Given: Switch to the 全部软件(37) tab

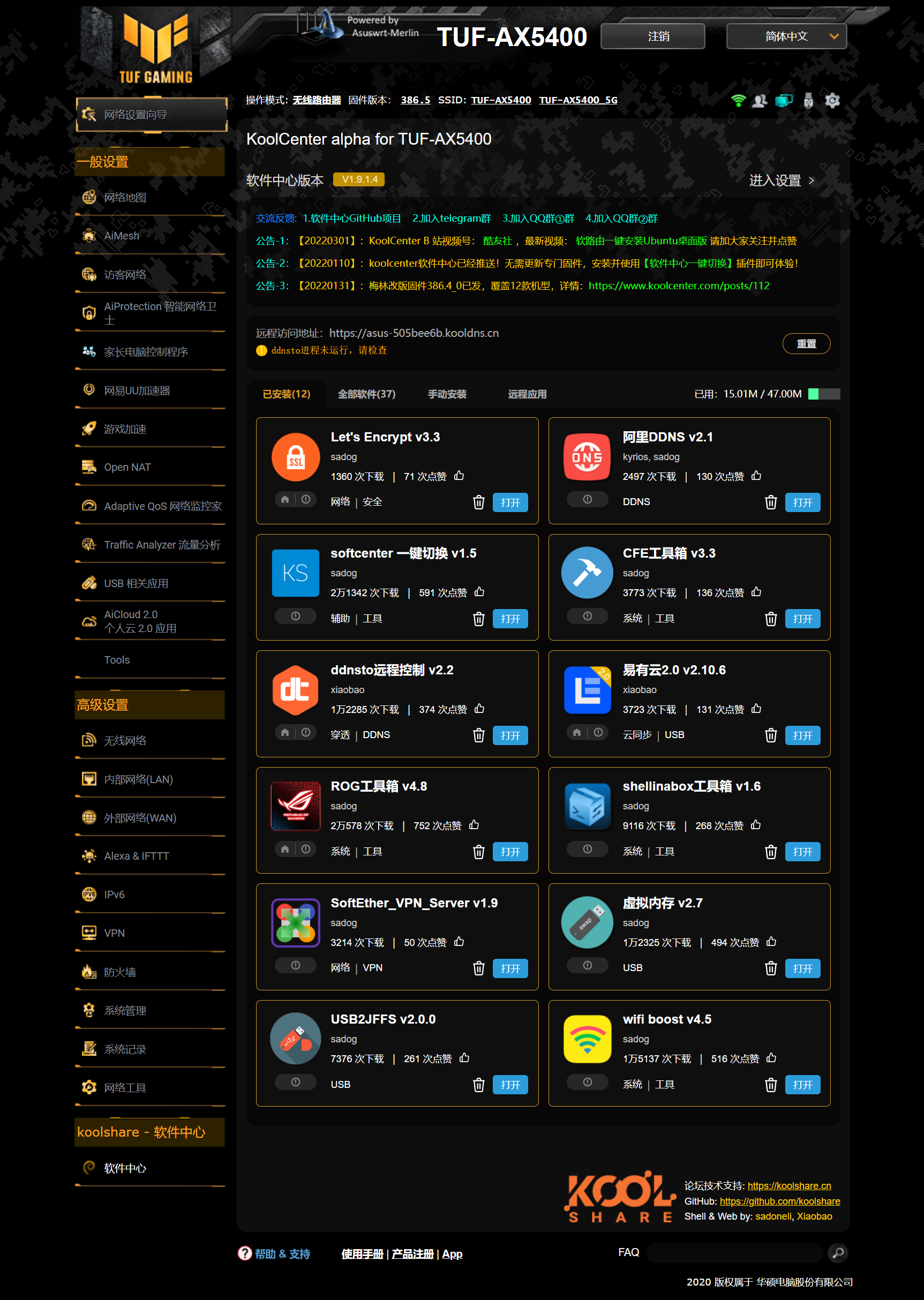Looking at the screenshot, I should pos(366,394).
